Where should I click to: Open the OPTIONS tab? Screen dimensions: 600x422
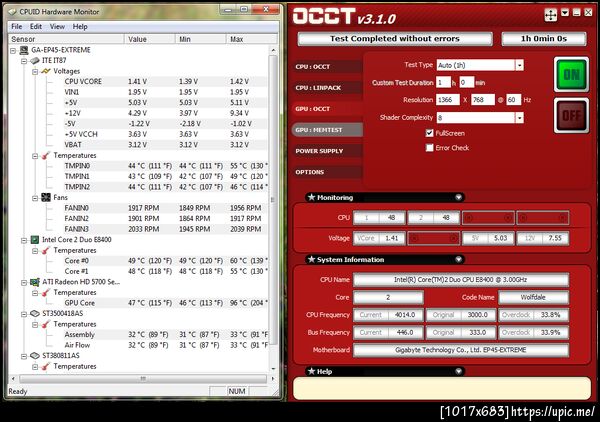[x=328, y=172]
